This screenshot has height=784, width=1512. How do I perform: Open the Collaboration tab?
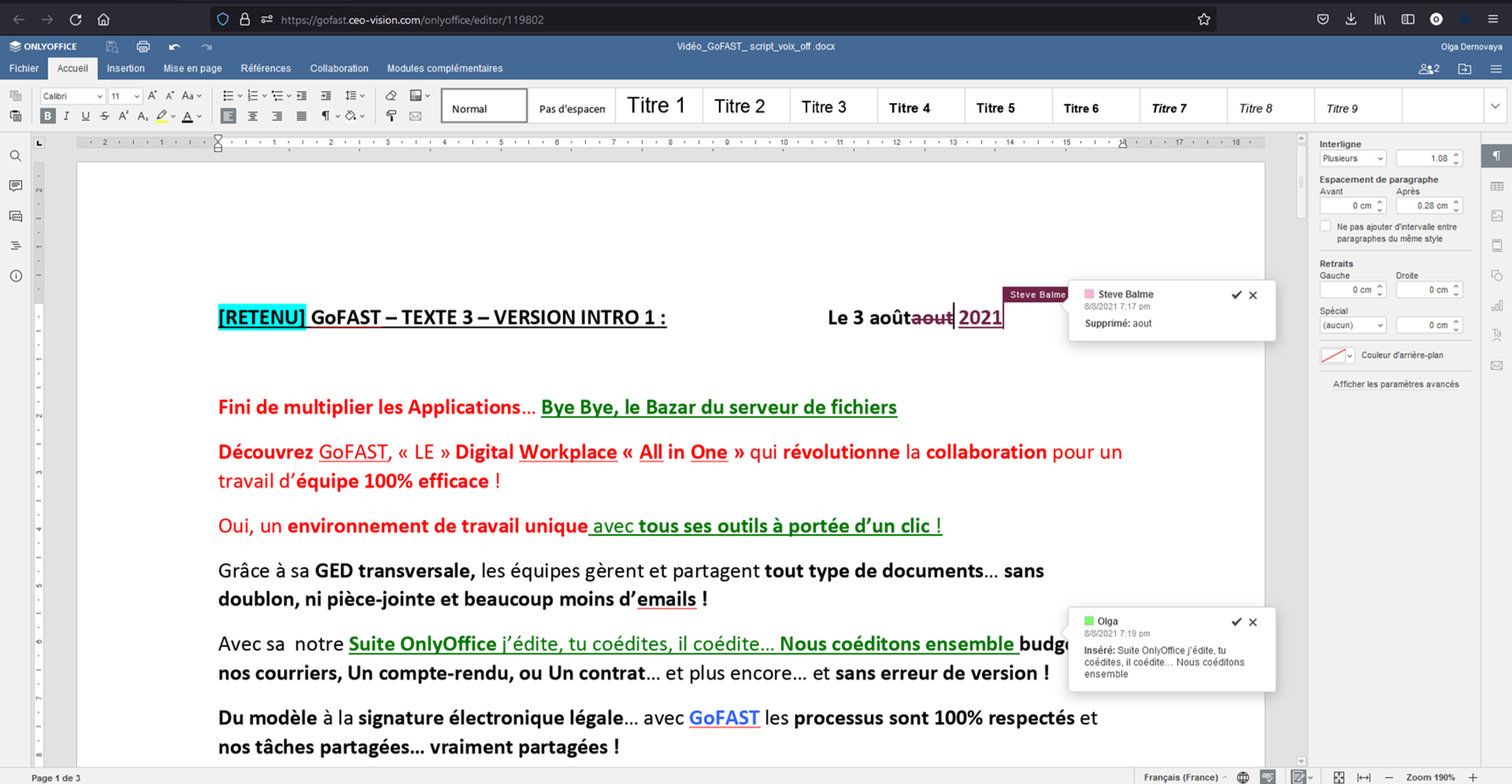(338, 68)
